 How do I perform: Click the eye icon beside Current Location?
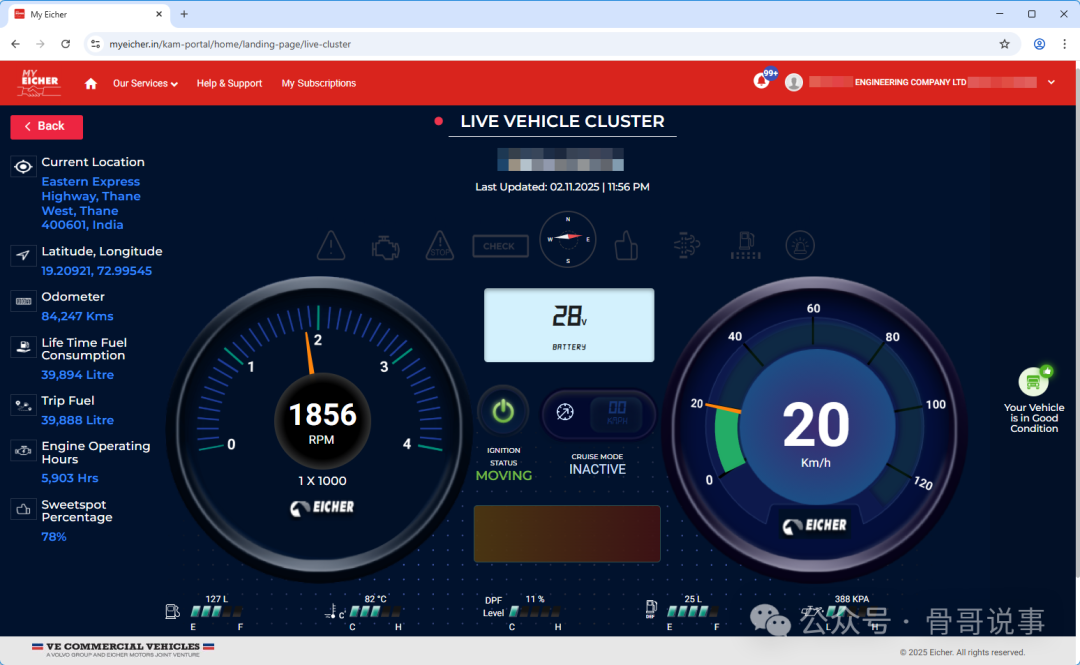click(x=23, y=167)
